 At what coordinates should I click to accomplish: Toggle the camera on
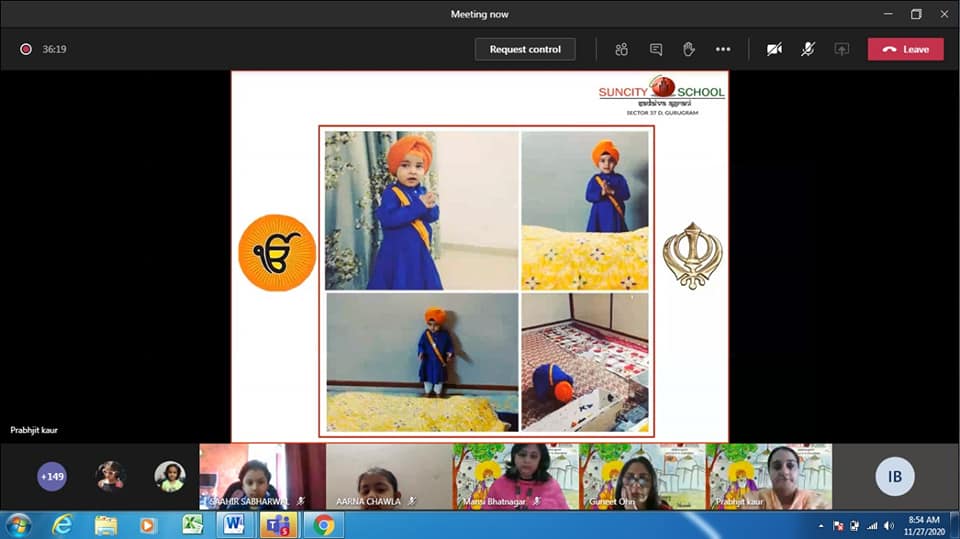click(774, 49)
